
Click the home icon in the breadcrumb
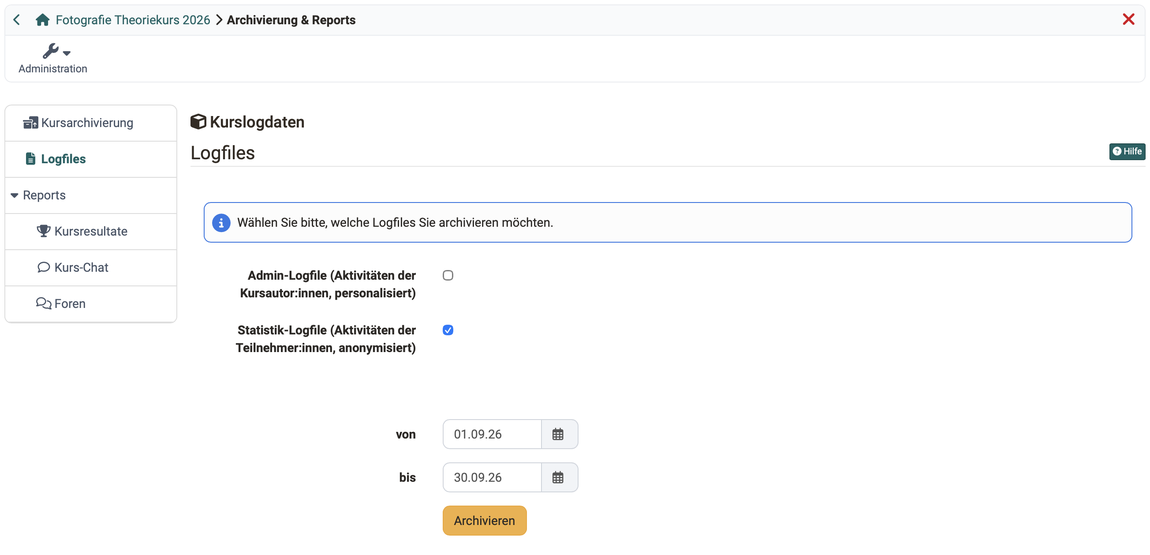point(43,20)
